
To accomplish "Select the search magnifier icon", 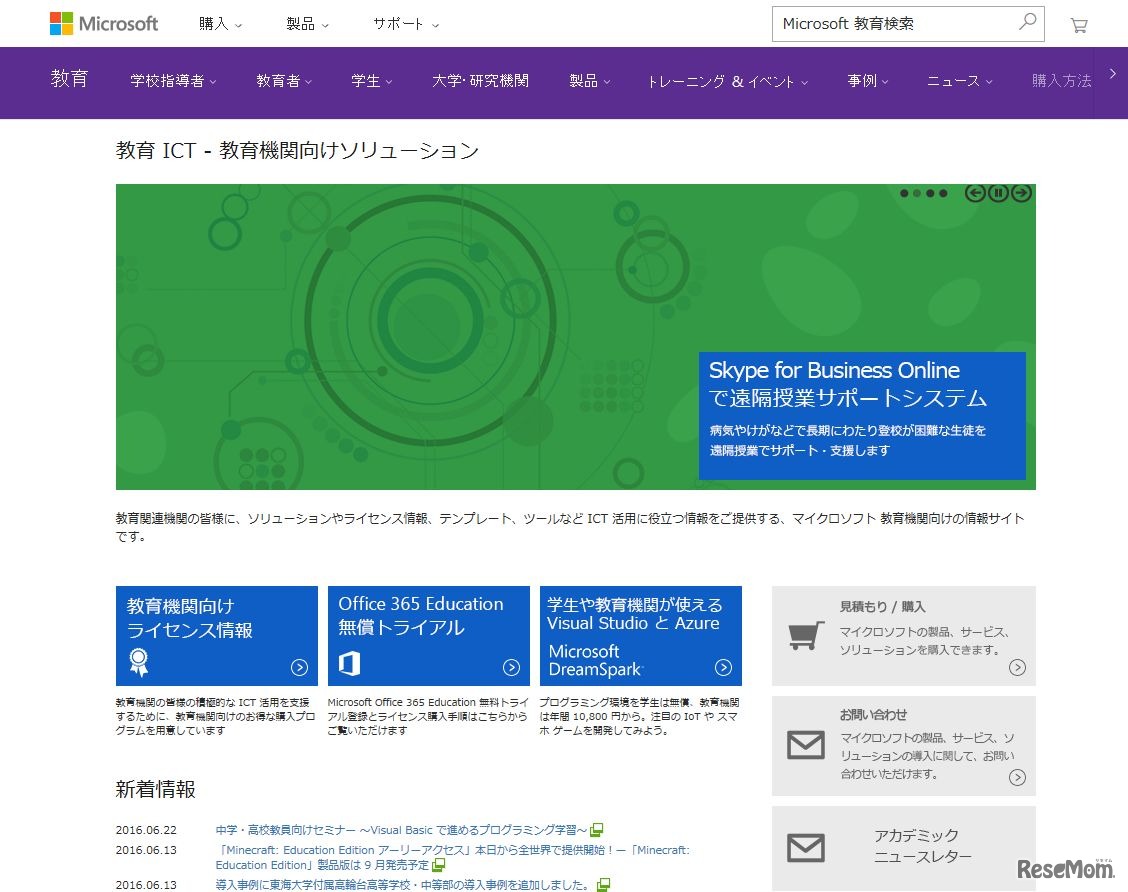I will point(1027,23).
